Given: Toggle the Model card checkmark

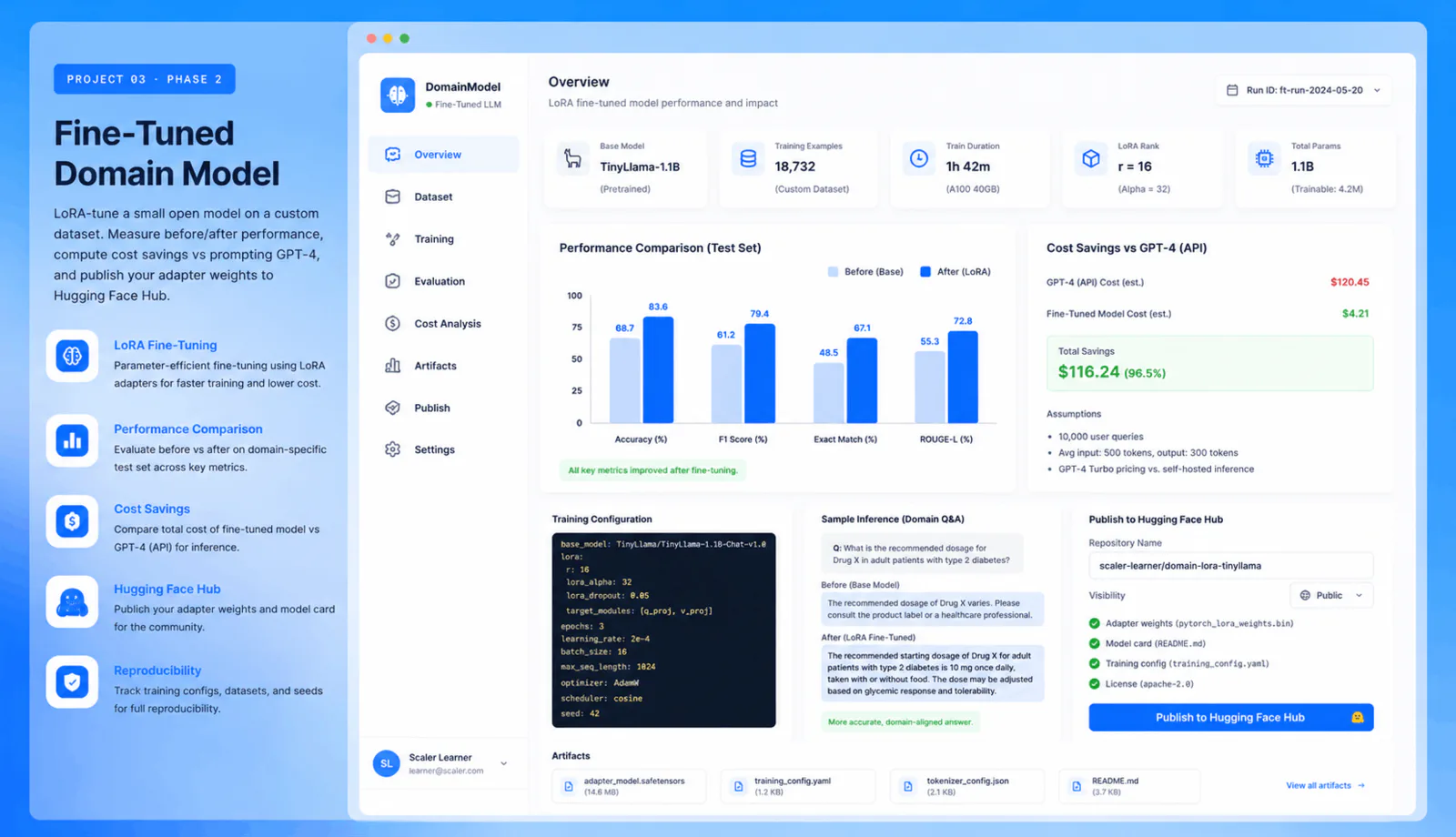Looking at the screenshot, I should click(x=1095, y=643).
